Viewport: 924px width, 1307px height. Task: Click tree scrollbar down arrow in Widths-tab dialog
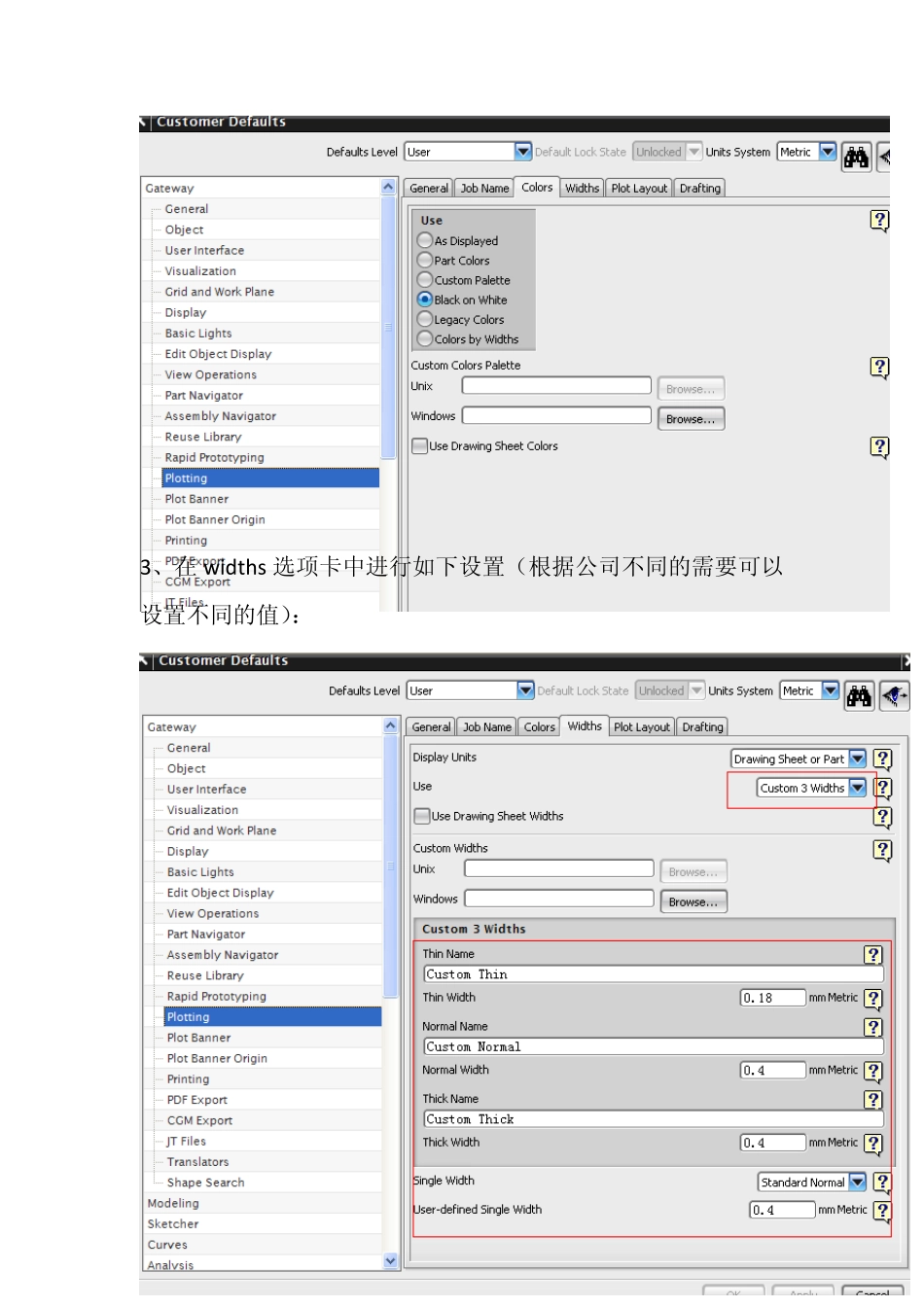(x=391, y=1260)
